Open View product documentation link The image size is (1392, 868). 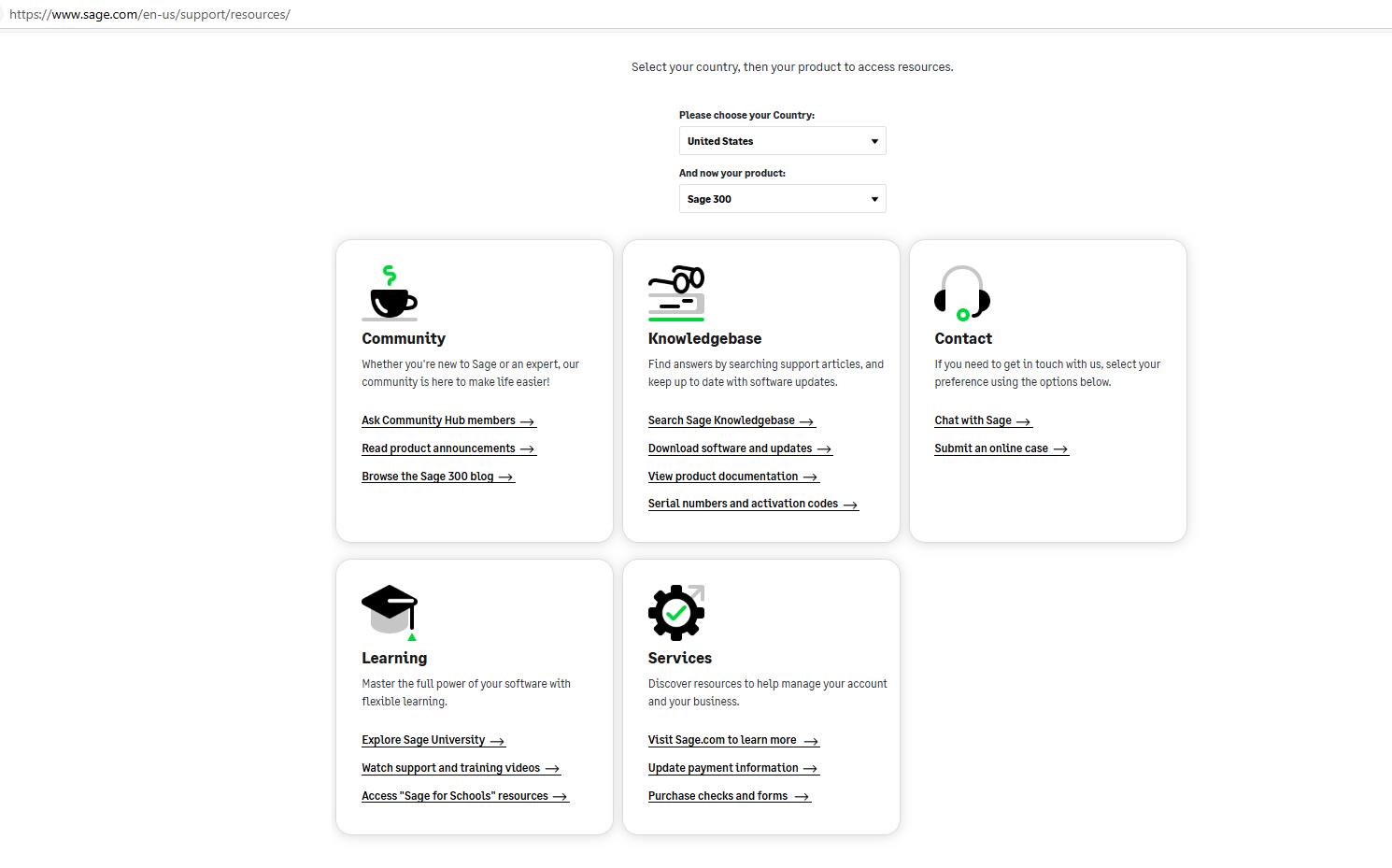(733, 477)
